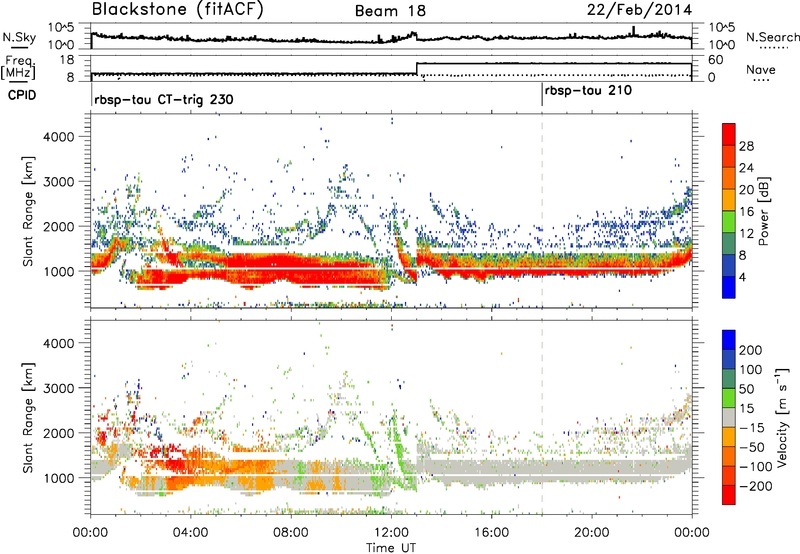800x554 pixels.
Task: Click the "1000" tick of the power panel
Action: [x=58, y=271]
